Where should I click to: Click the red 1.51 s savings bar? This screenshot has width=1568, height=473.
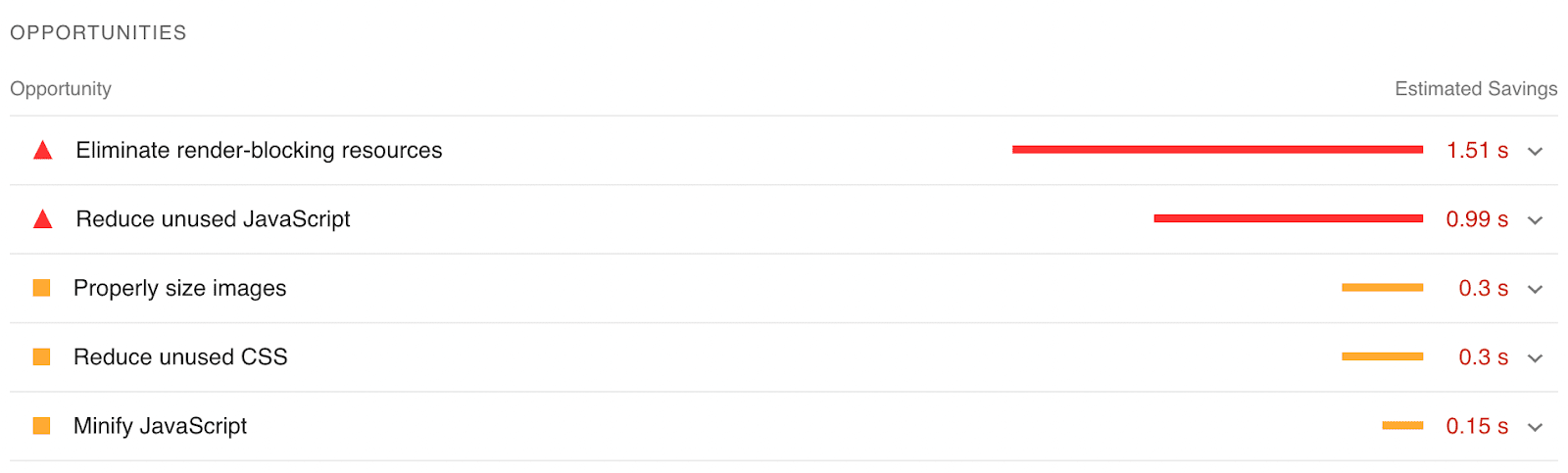click(1217, 150)
